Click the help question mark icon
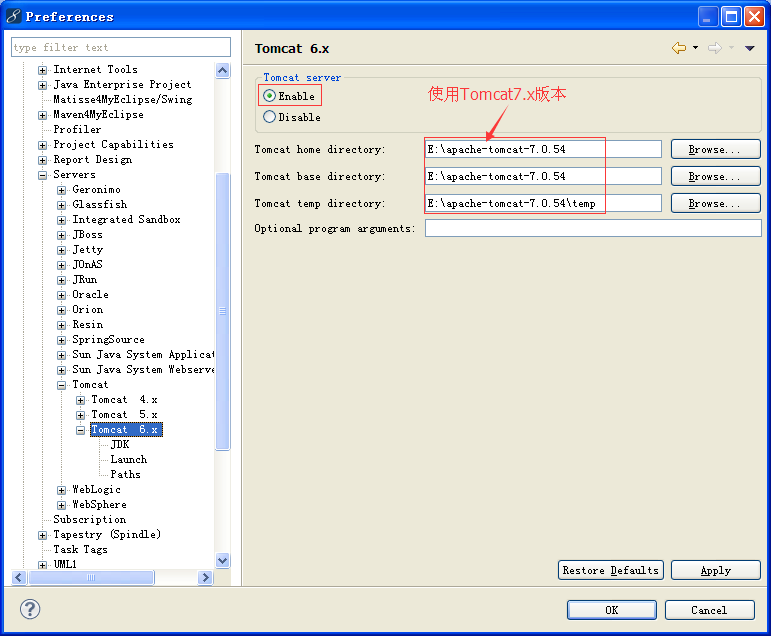Screen dimensions: 771x636 point(30,609)
